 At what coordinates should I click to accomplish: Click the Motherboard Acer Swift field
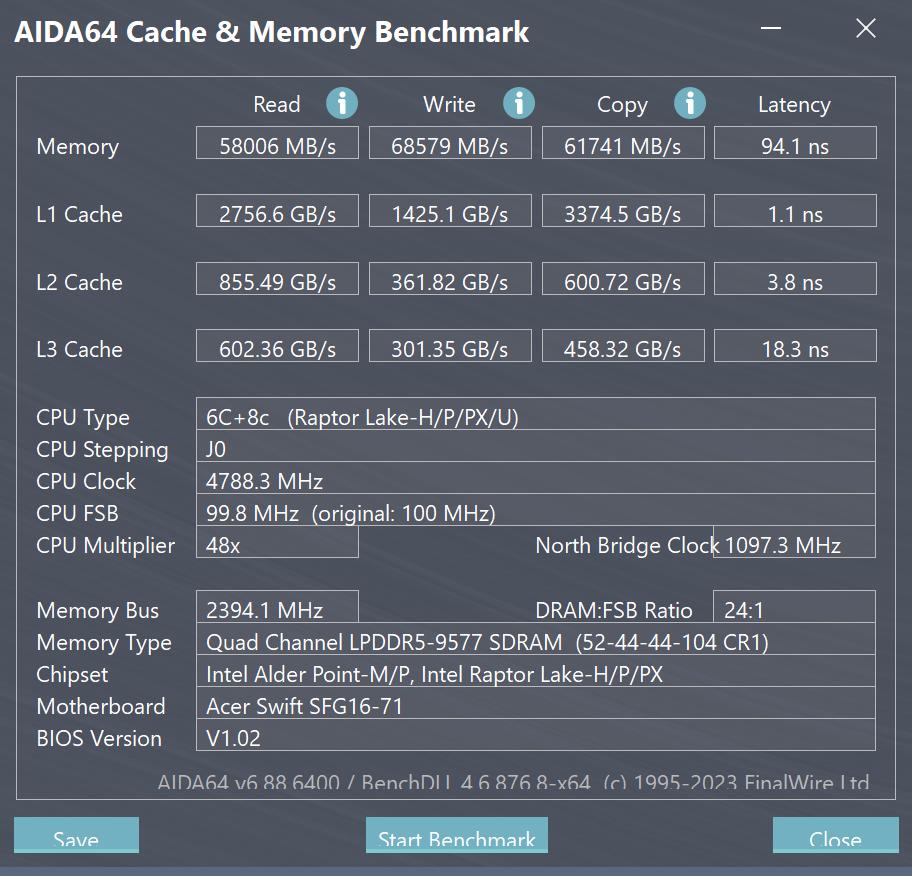(535, 705)
